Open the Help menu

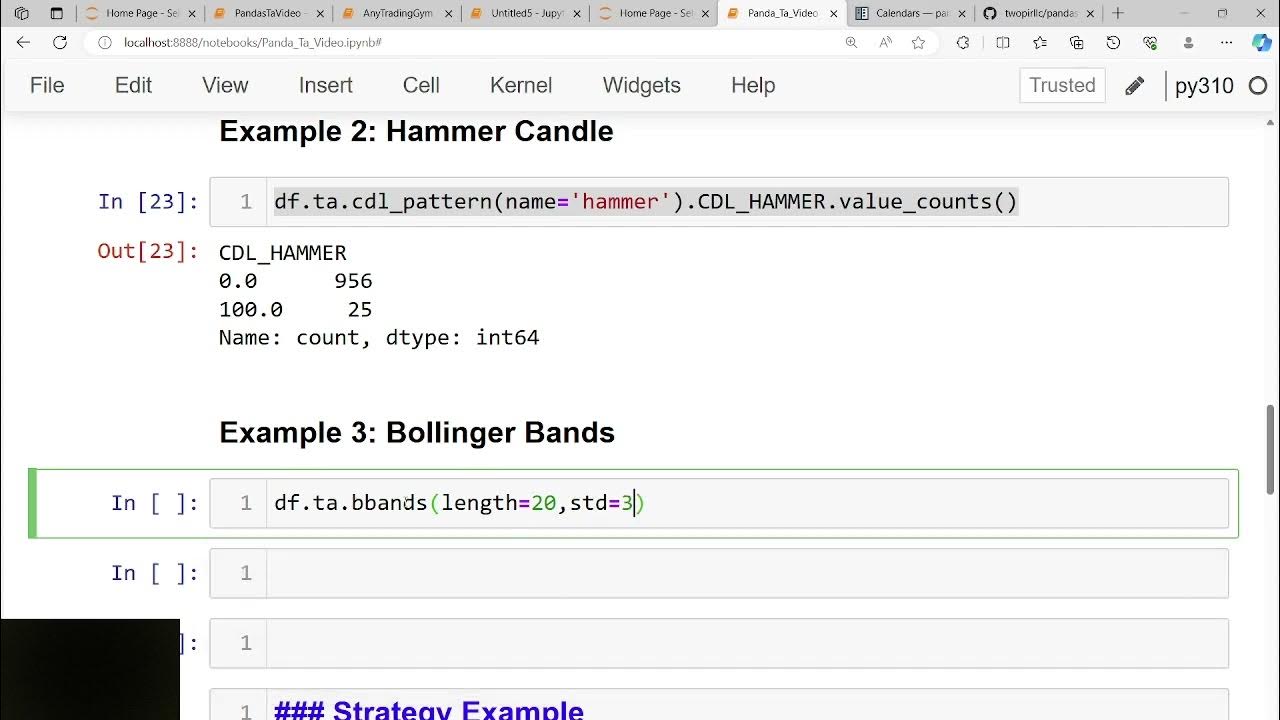[753, 86]
